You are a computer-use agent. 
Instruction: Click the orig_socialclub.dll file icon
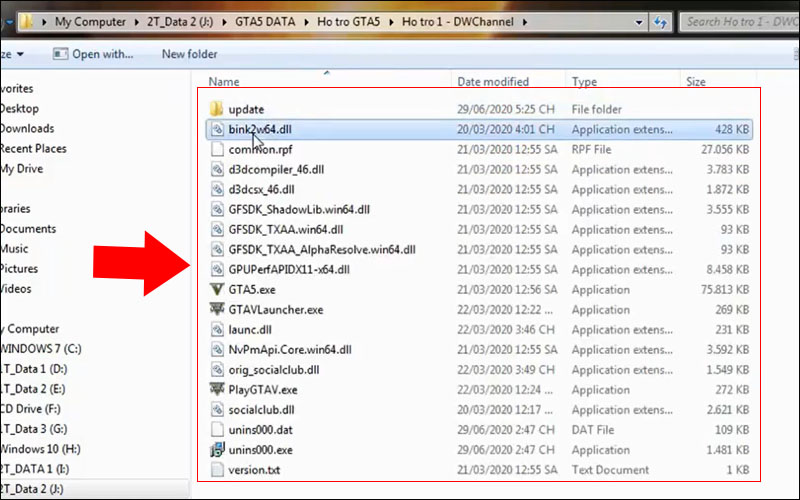[x=217, y=369]
